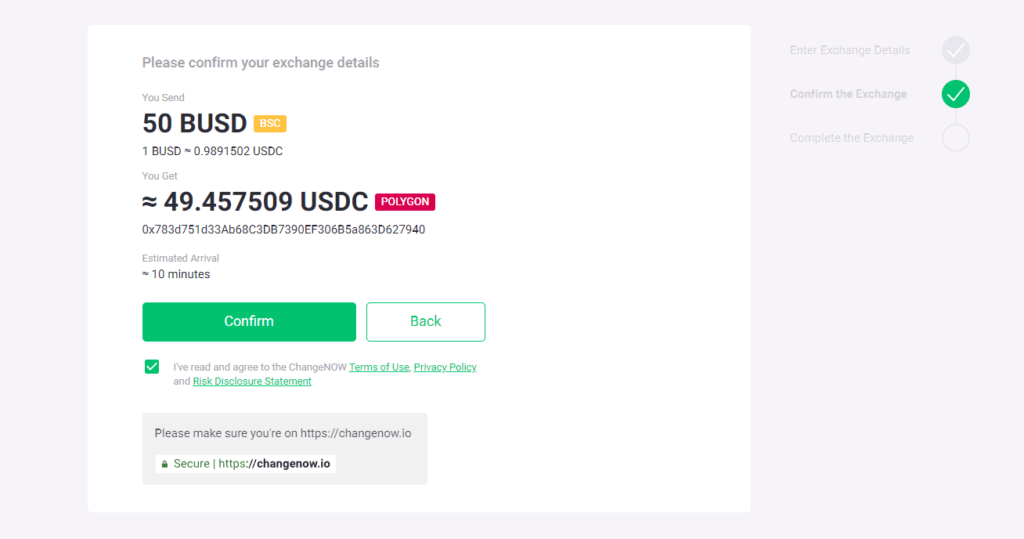Click the 49.457509 USDC receive amount
The width and height of the screenshot is (1024, 539).
pyautogui.click(x=256, y=202)
